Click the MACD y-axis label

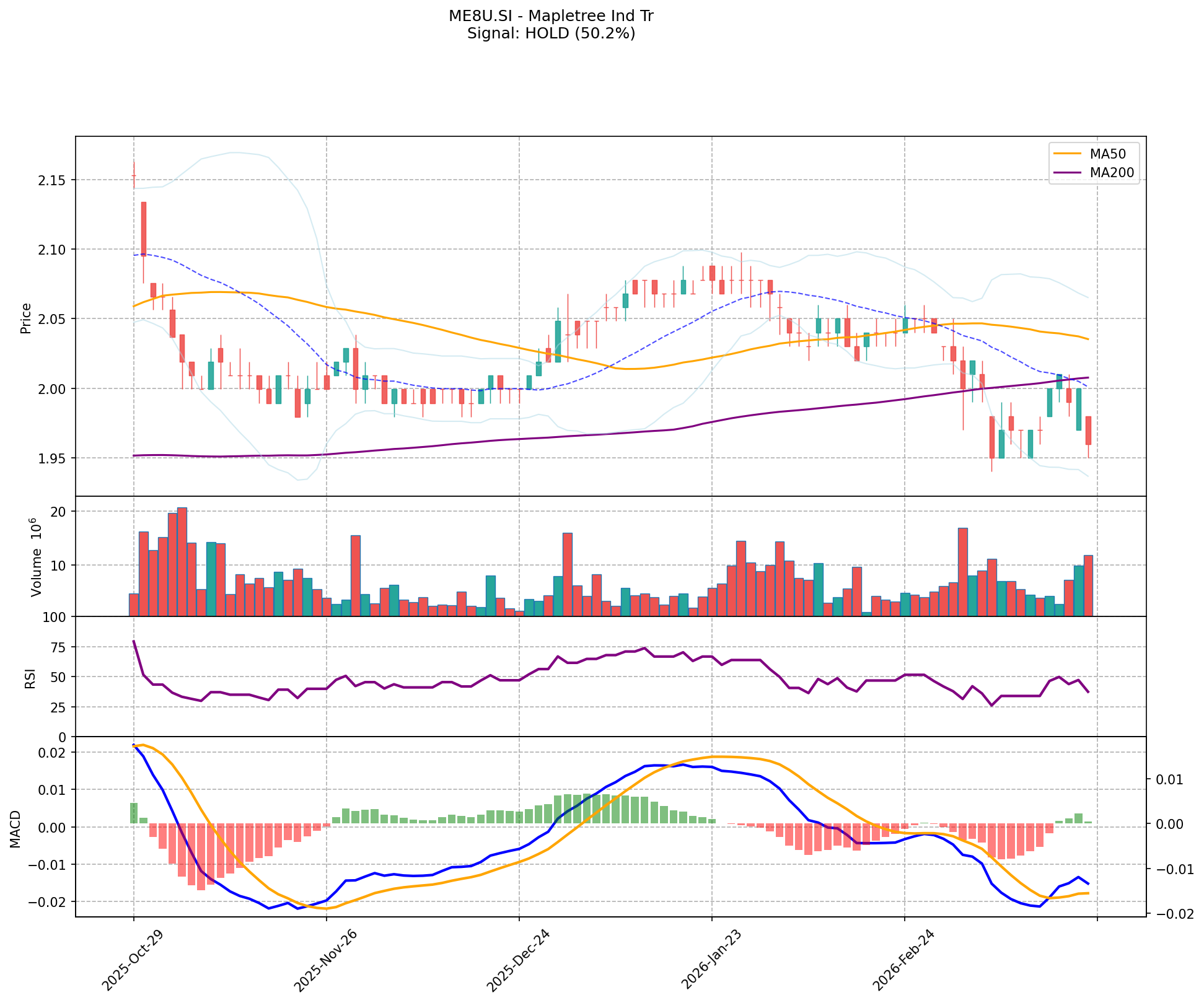pyautogui.click(x=16, y=828)
